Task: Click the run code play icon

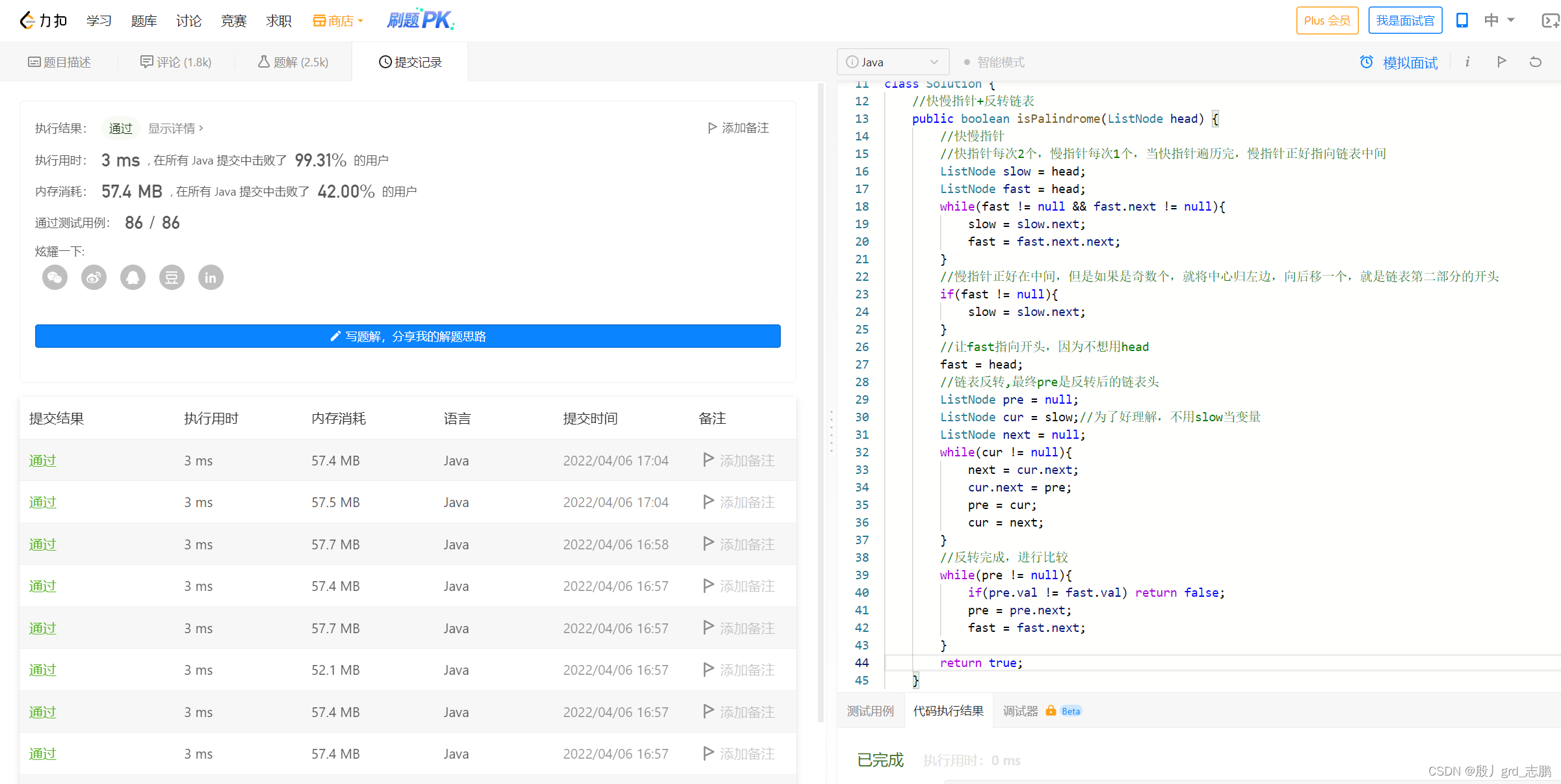Action: (1501, 62)
